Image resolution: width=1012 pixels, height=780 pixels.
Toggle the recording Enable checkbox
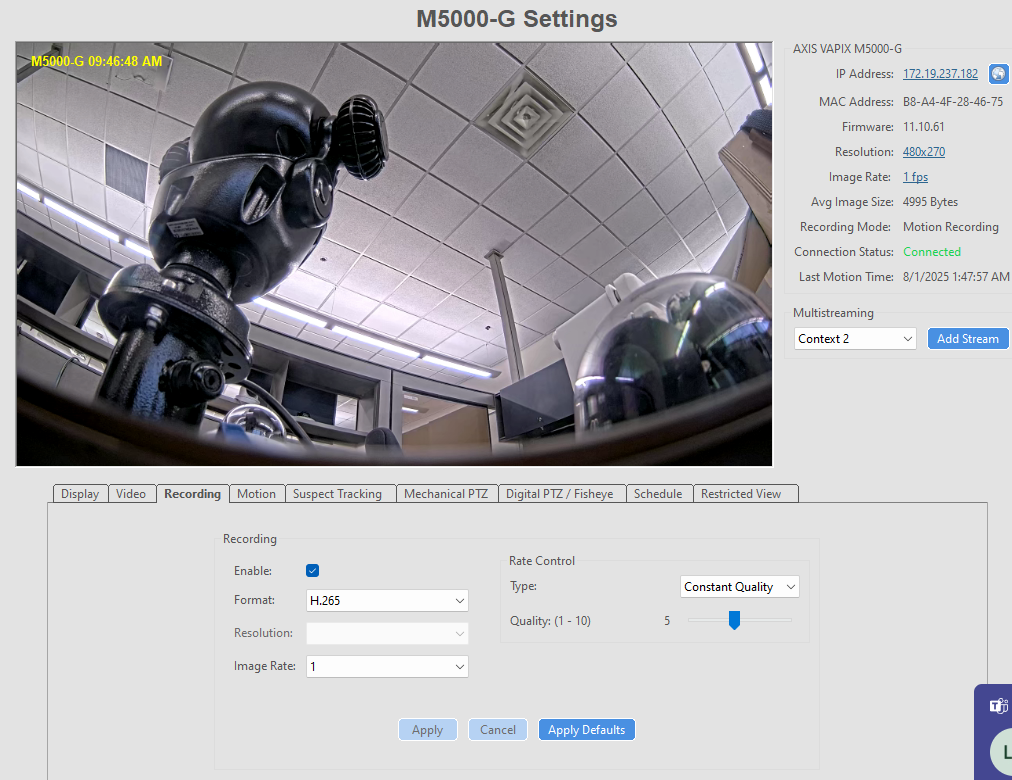(312, 571)
